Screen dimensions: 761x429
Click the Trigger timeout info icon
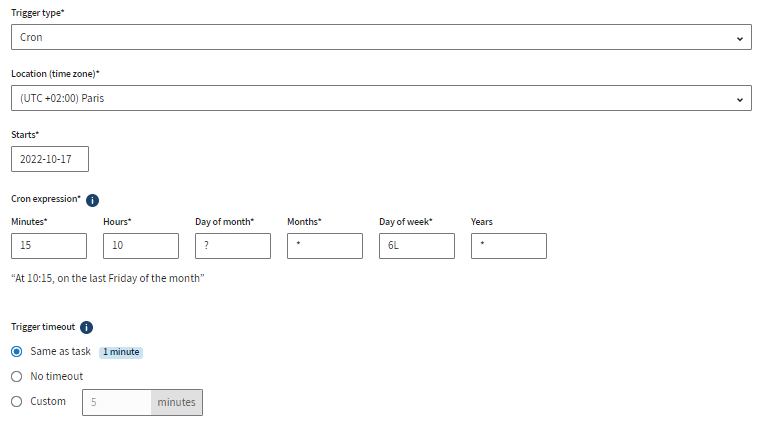coord(86,327)
